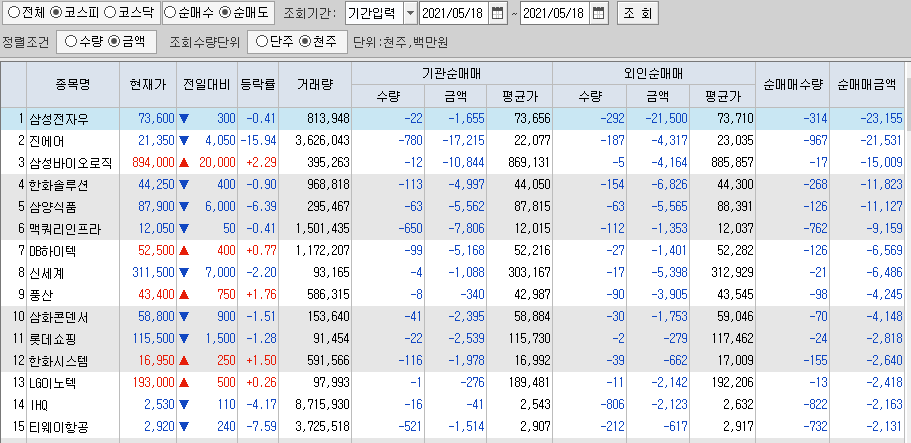The image size is (911, 443).
Task: Select the 신세계 stock name
Action: (x=47, y=273)
